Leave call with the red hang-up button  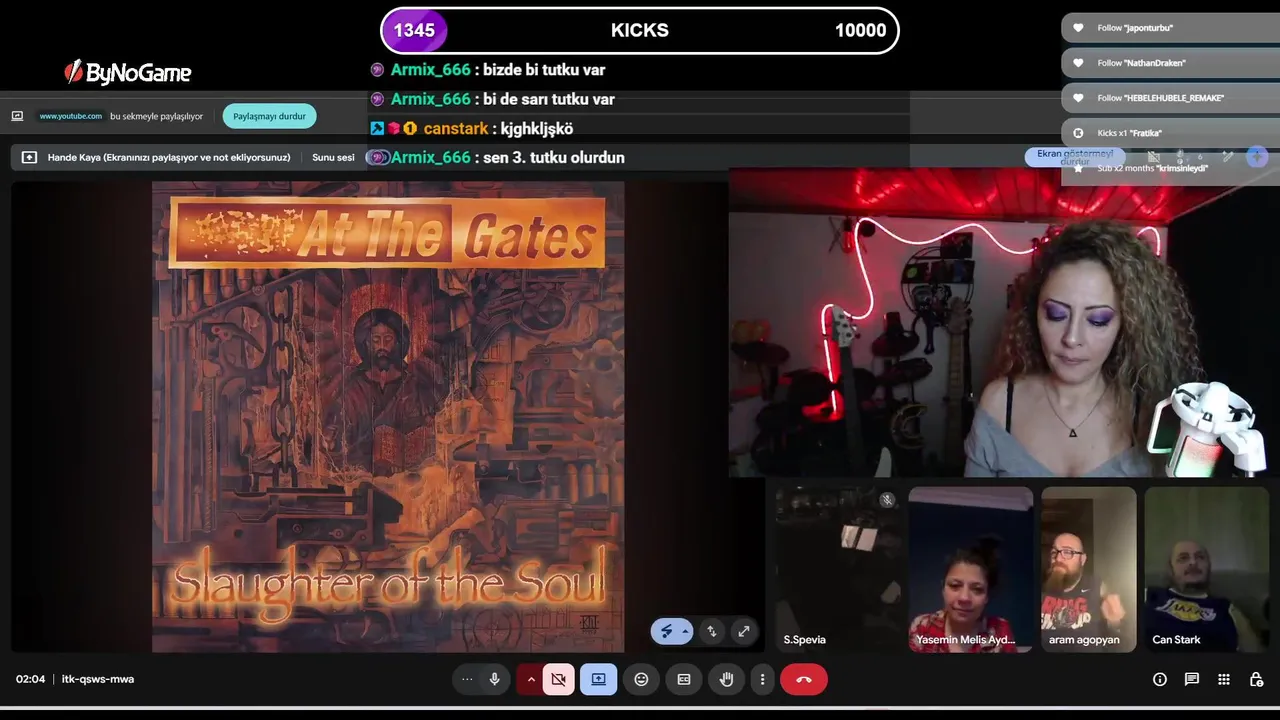pos(804,679)
